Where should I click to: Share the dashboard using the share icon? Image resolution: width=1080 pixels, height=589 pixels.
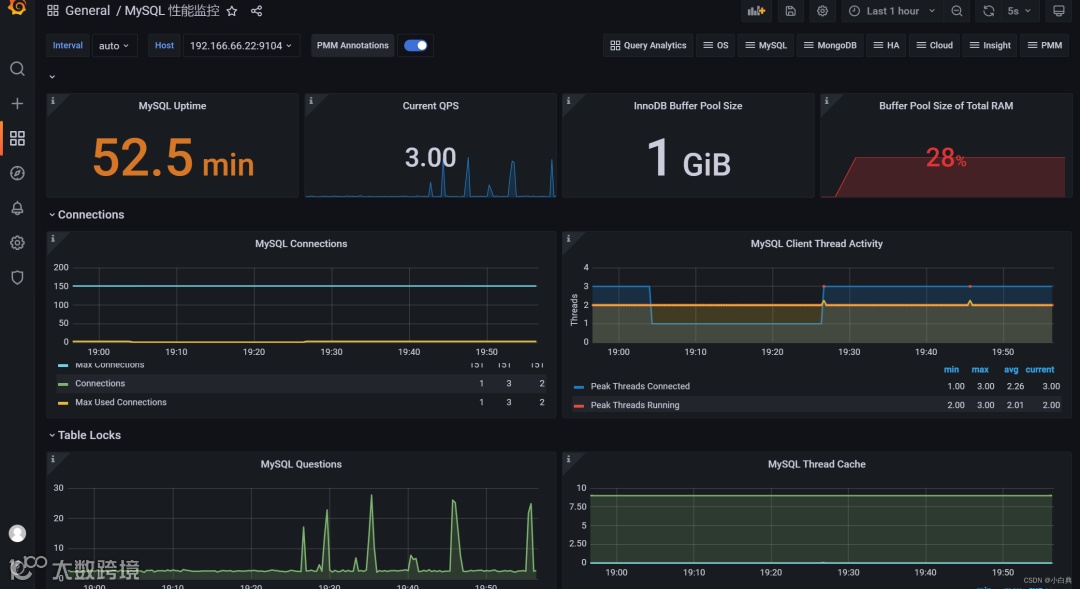click(x=256, y=11)
